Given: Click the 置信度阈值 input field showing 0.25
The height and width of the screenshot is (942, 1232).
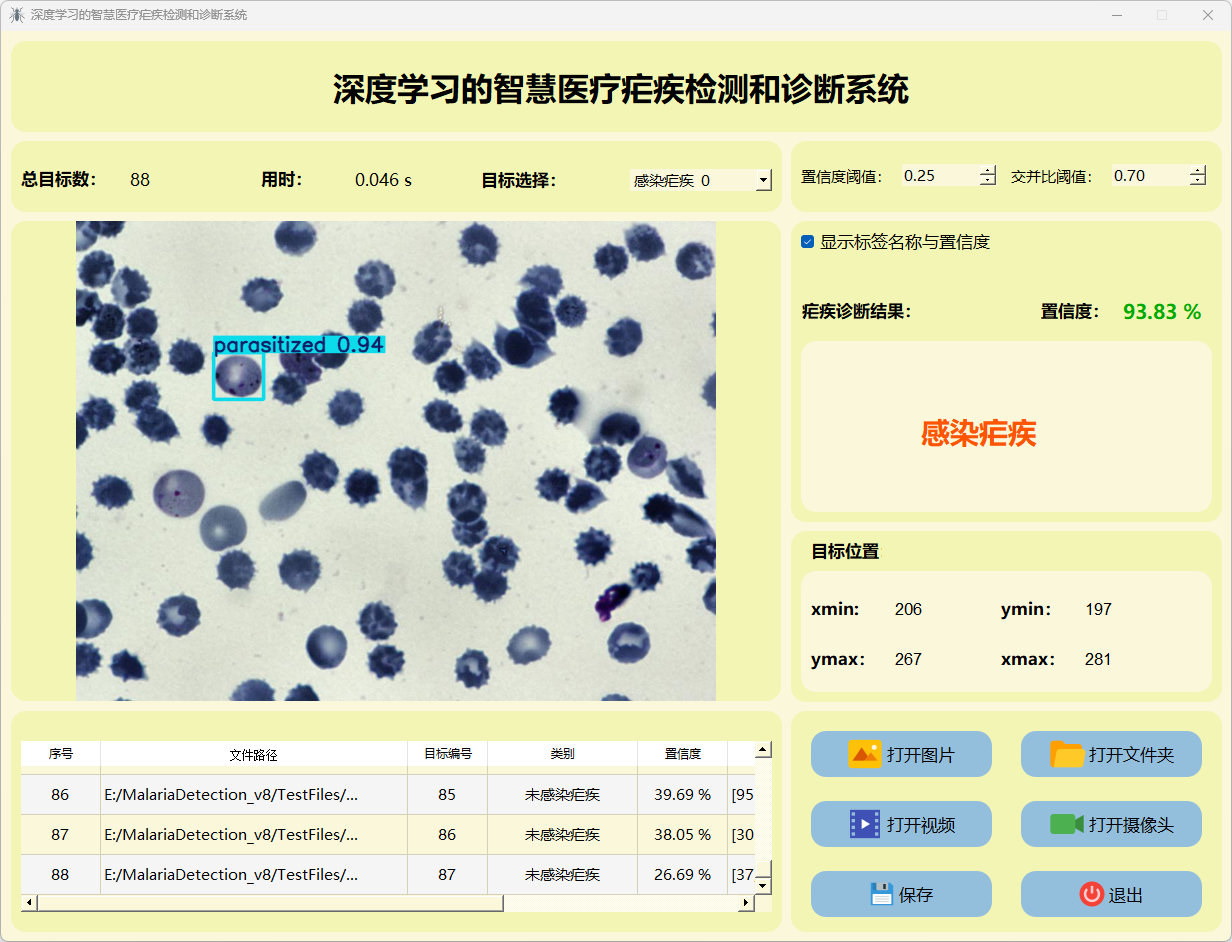Looking at the screenshot, I should (938, 176).
